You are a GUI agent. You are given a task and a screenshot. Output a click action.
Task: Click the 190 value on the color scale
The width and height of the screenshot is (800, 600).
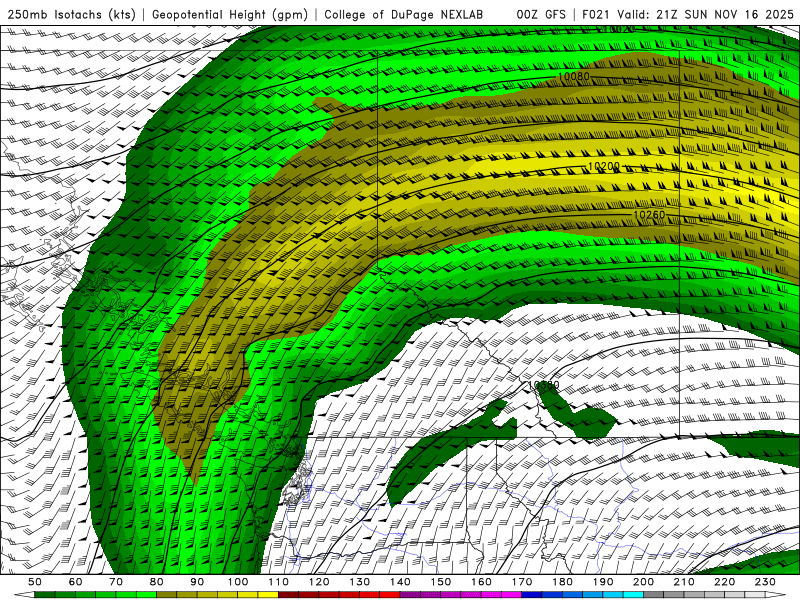point(603,582)
